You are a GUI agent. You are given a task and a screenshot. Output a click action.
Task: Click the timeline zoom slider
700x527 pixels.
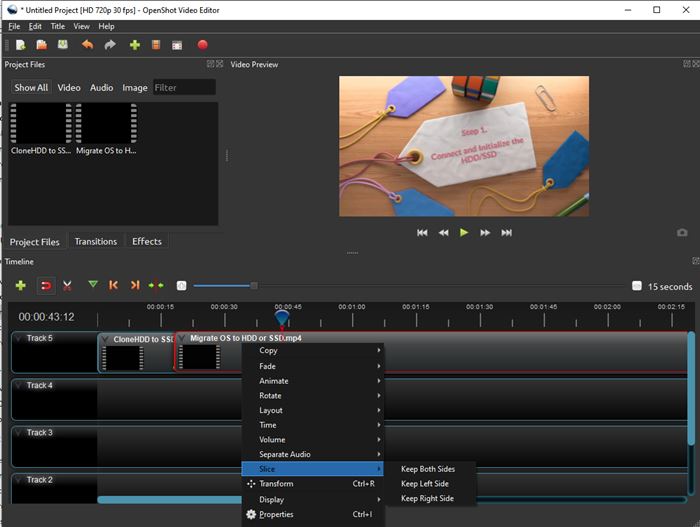pyautogui.click(x=254, y=286)
